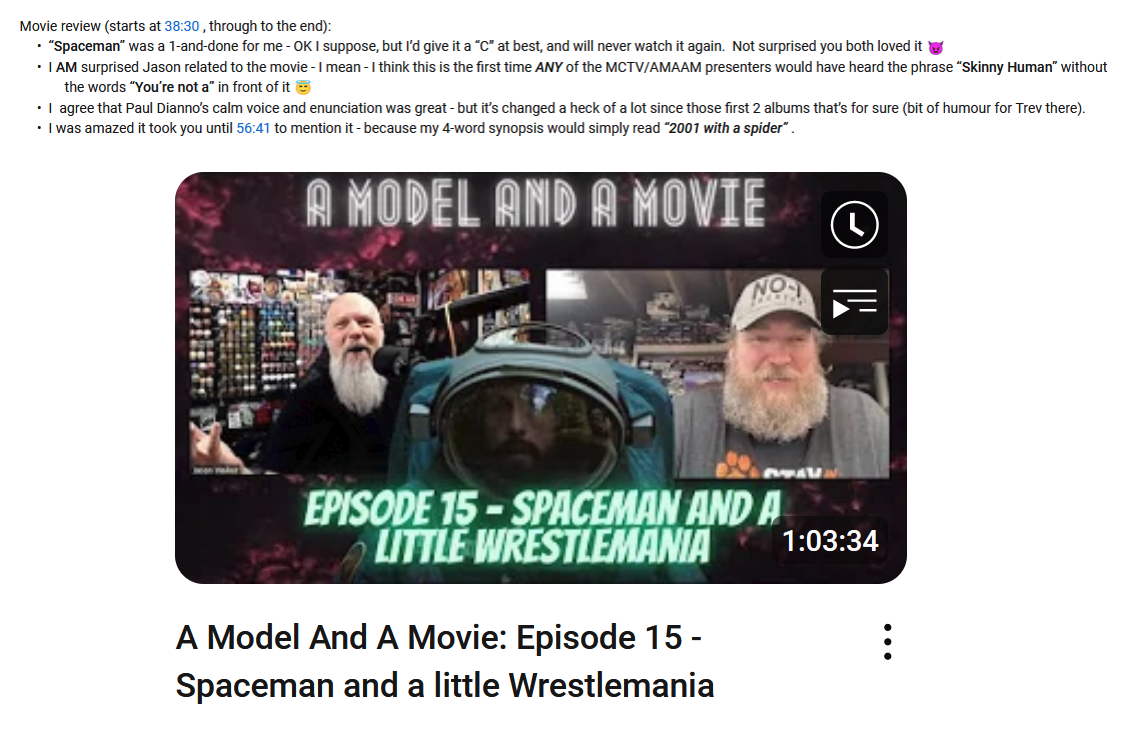Jump to the 56:41 timestamp
1140x746 pixels.
pos(253,128)
